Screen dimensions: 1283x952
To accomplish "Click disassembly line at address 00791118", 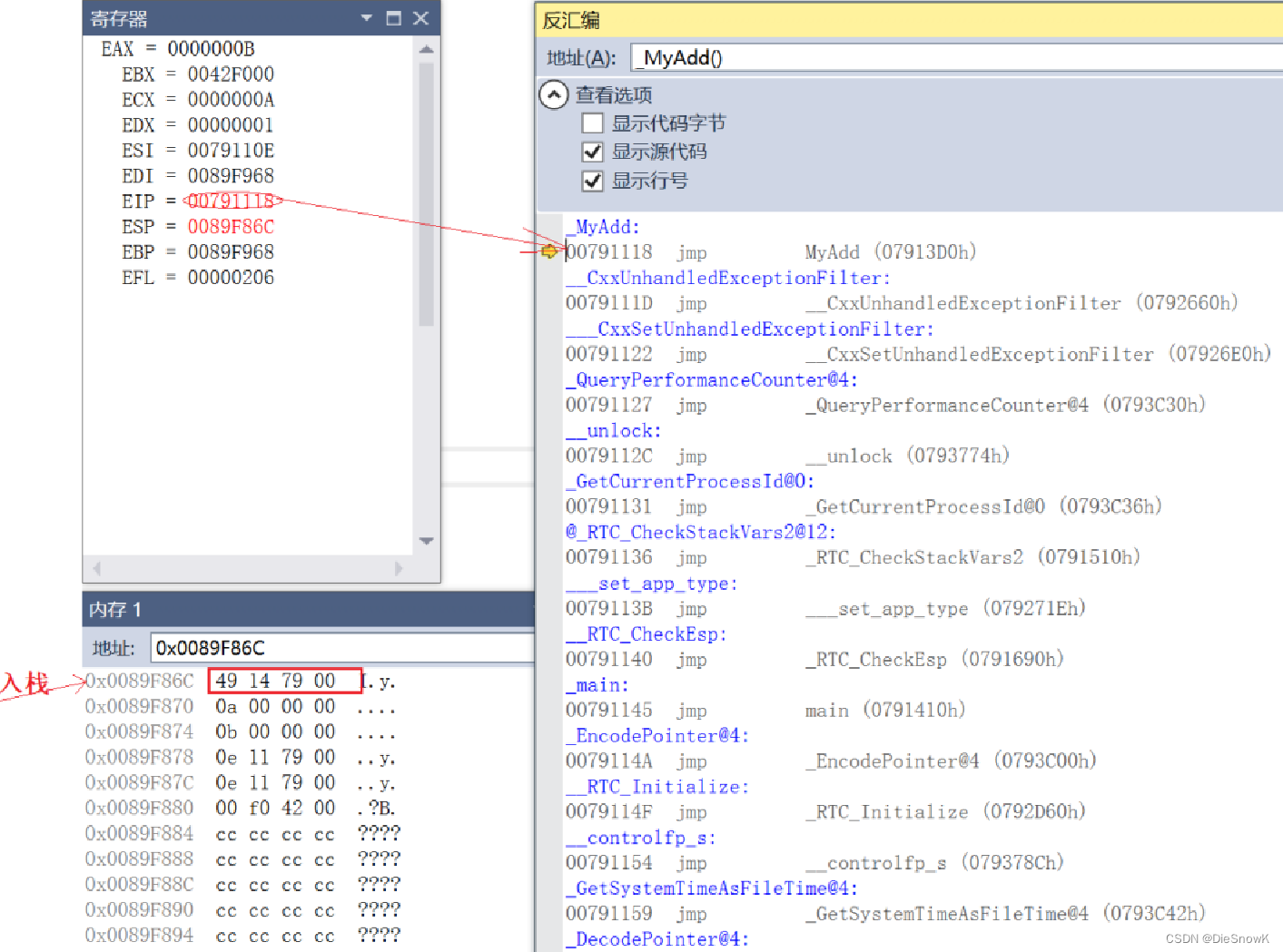I will 771,252.
